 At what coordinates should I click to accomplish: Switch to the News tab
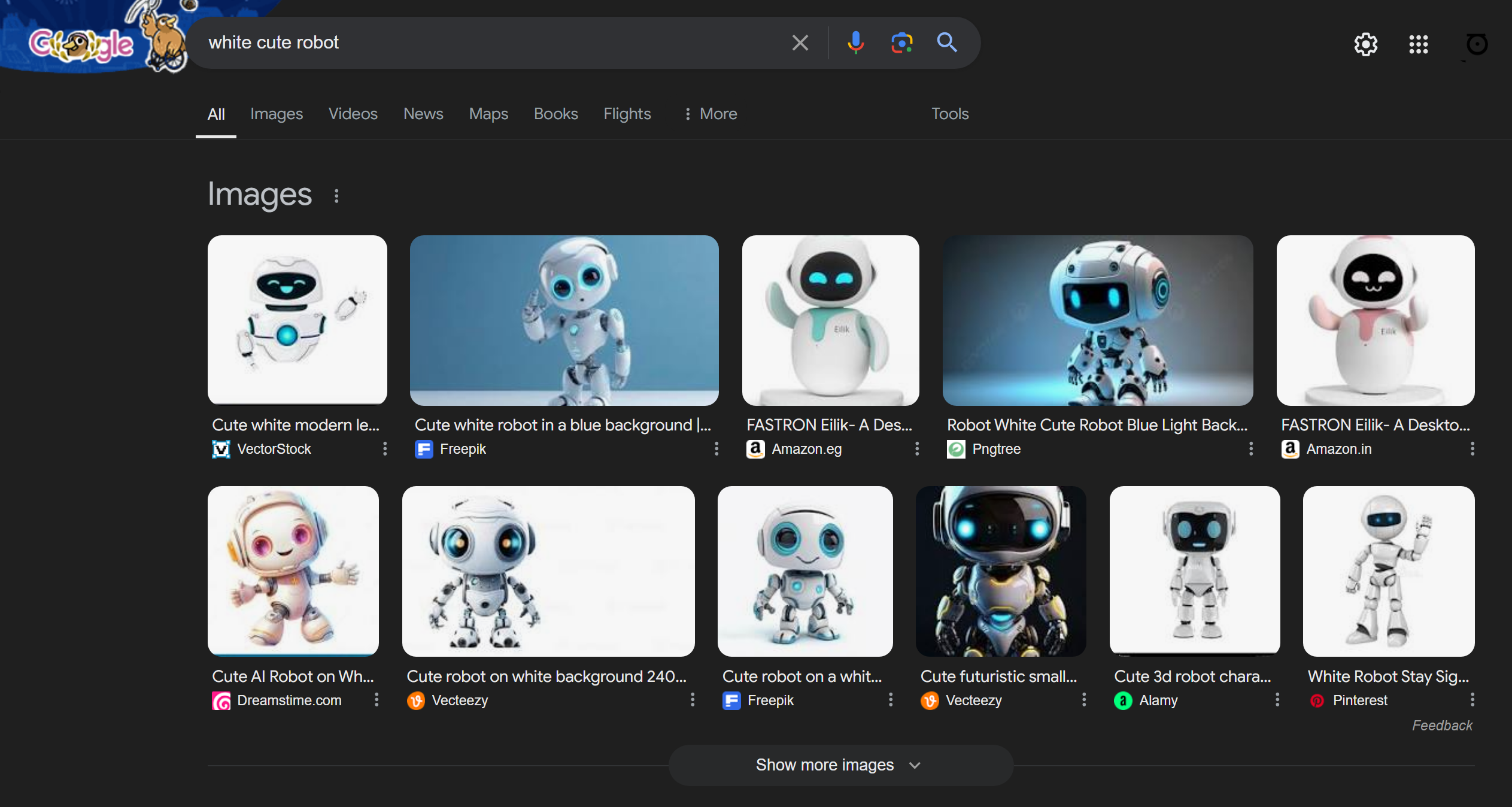[423, 114]
